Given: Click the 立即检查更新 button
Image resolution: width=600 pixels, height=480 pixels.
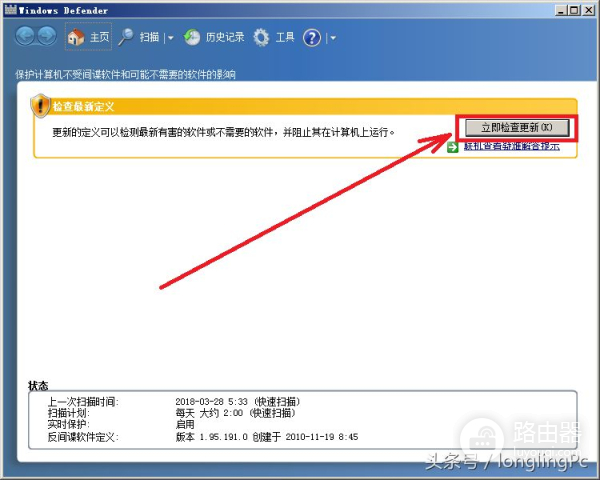Looking at the screenshot, I should (x=517, y=127).
